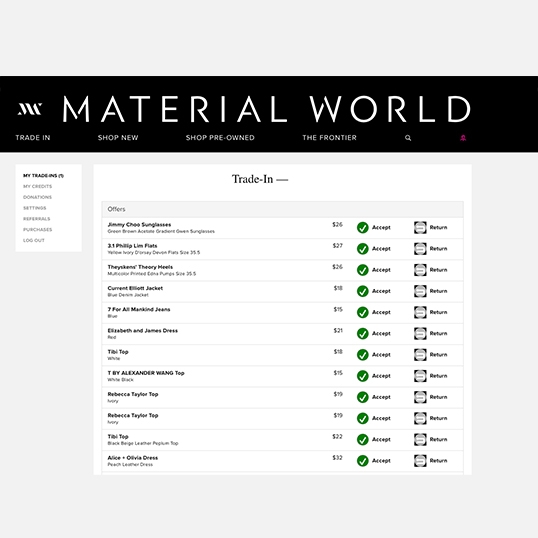The image size is (538, 538).
Task: Open the Shop New nav item
Action: pos(118,138)
